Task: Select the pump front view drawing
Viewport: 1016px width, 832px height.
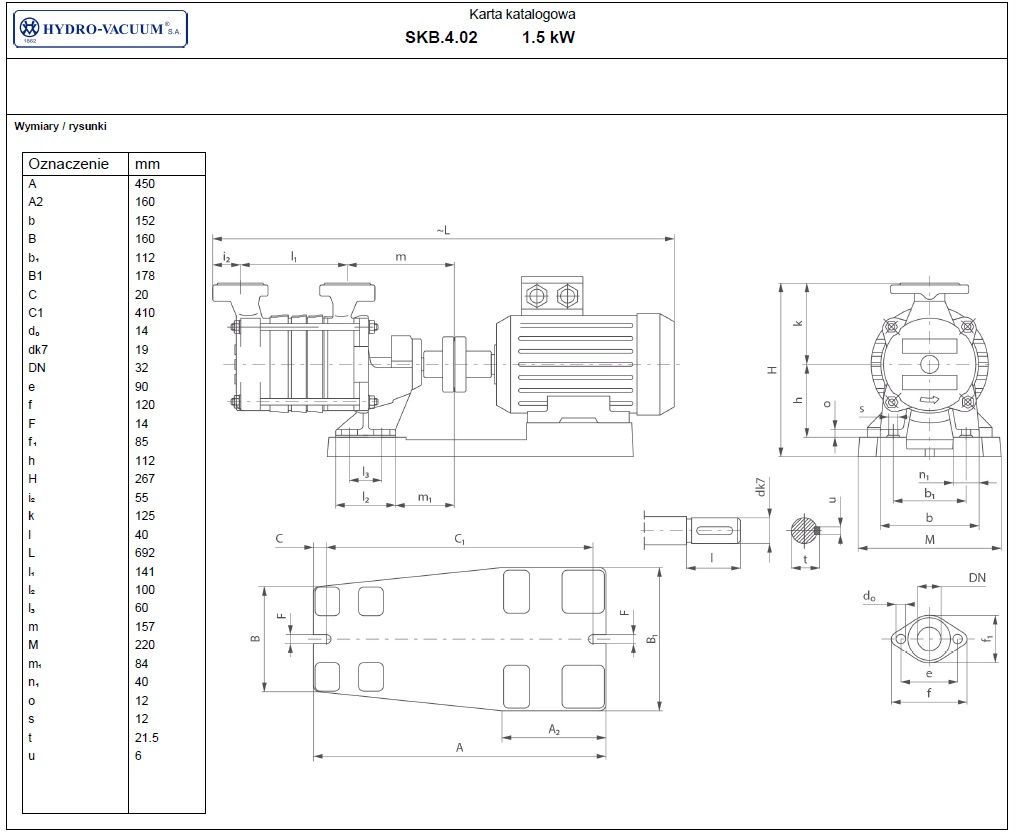Action: [x=929, y=368]
